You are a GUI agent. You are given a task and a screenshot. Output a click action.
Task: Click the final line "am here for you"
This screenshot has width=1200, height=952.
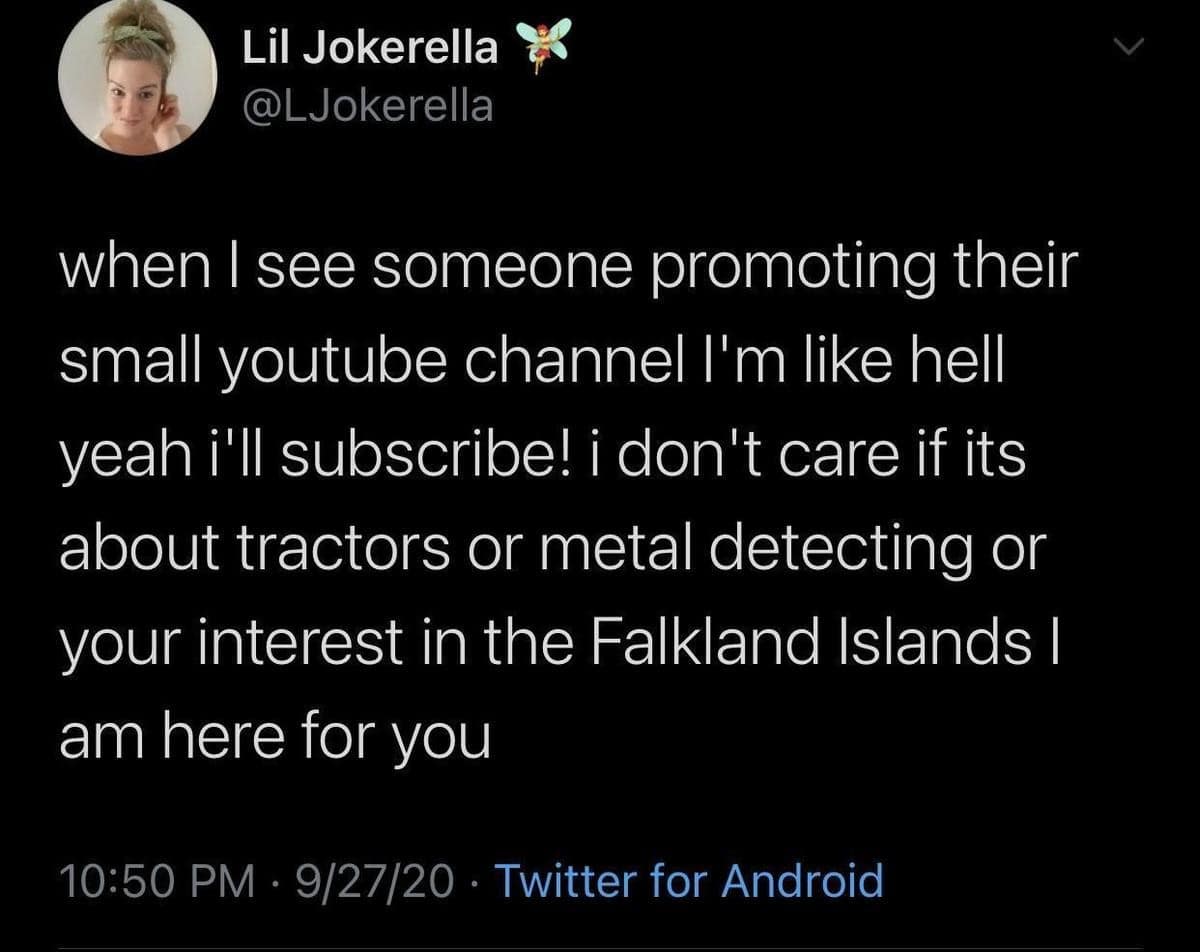click(x=275, y=738)
